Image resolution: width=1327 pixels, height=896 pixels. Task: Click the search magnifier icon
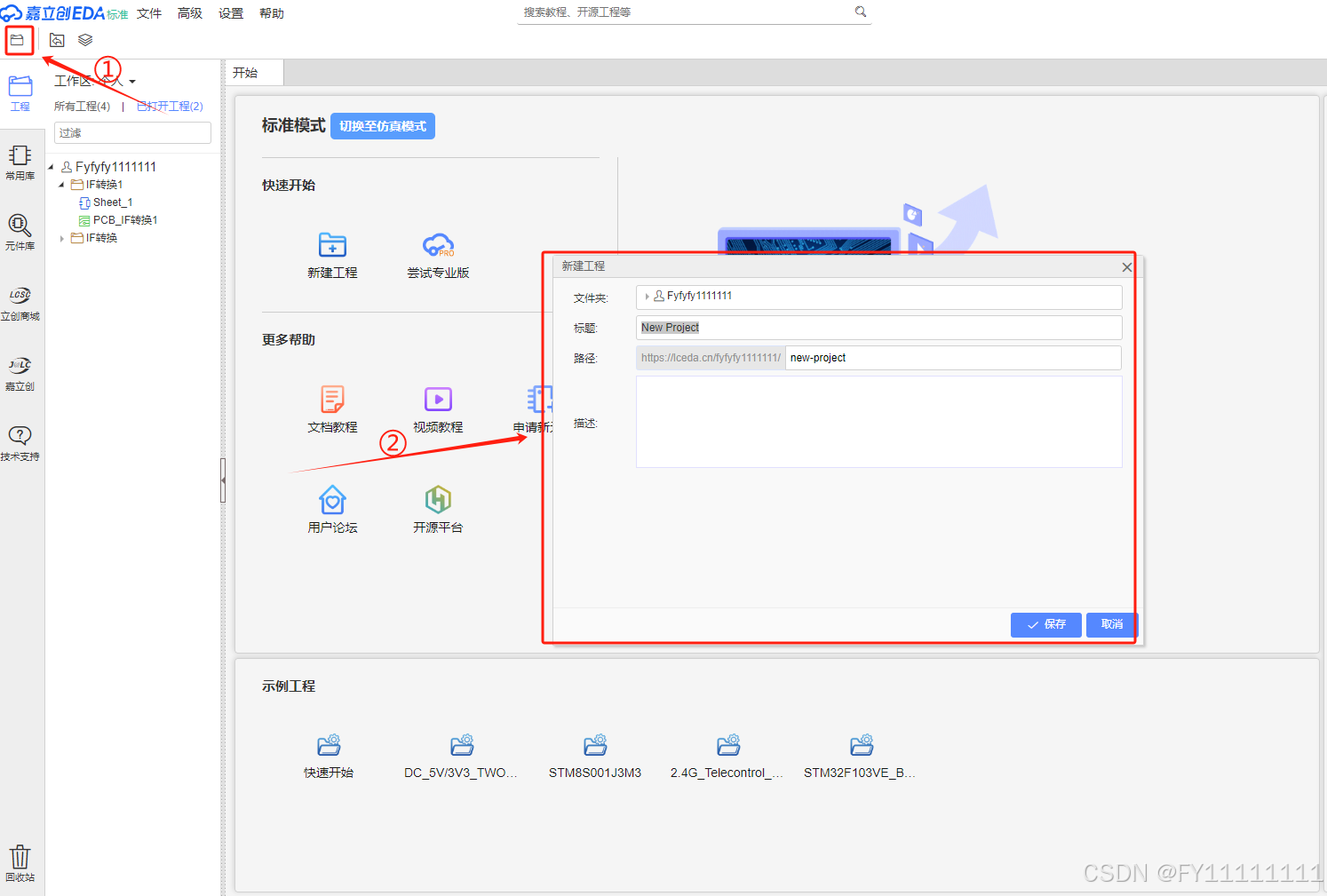pyautogui.click(x=861, y=12)
